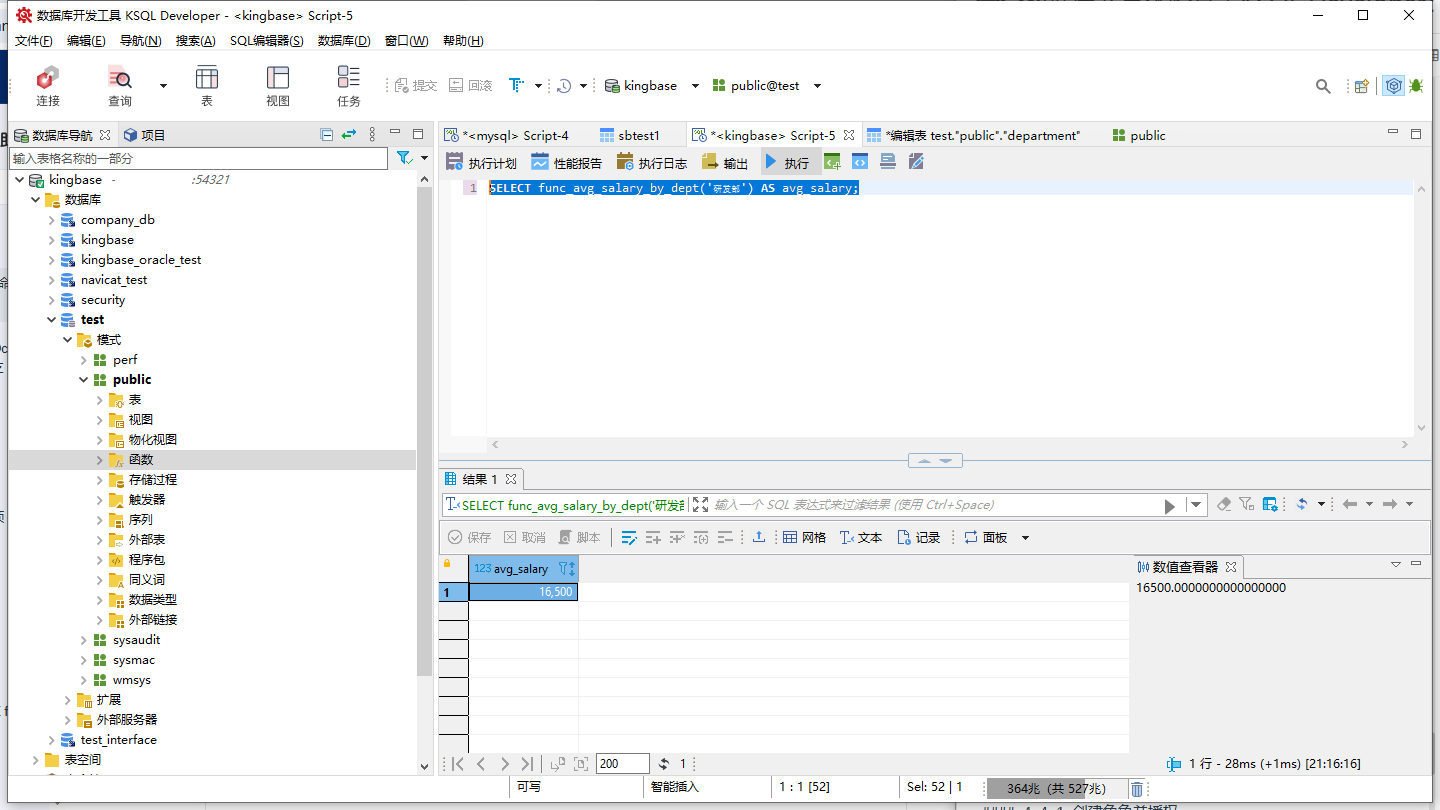This screenshot has height=810, width=1440.
Task: Click the 表 (Table) toolbar icon
Action: 207,86
